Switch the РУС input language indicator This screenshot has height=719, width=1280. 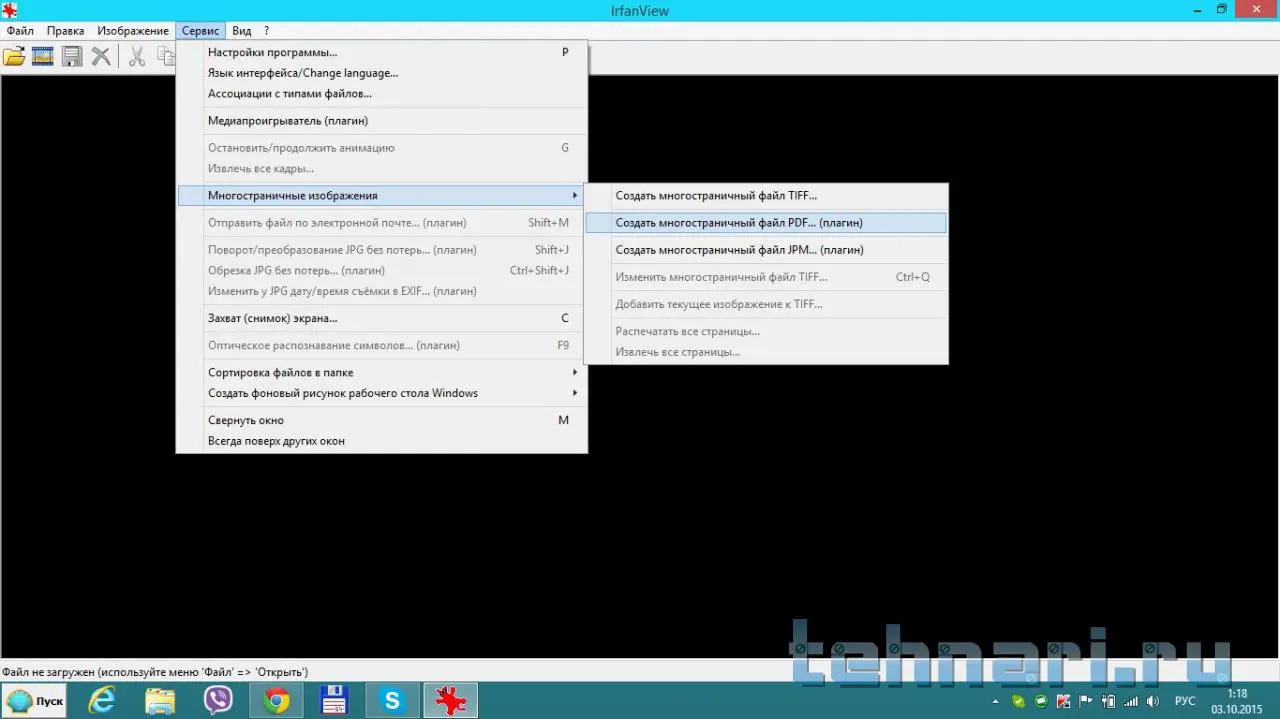[x=1185, y=702]
